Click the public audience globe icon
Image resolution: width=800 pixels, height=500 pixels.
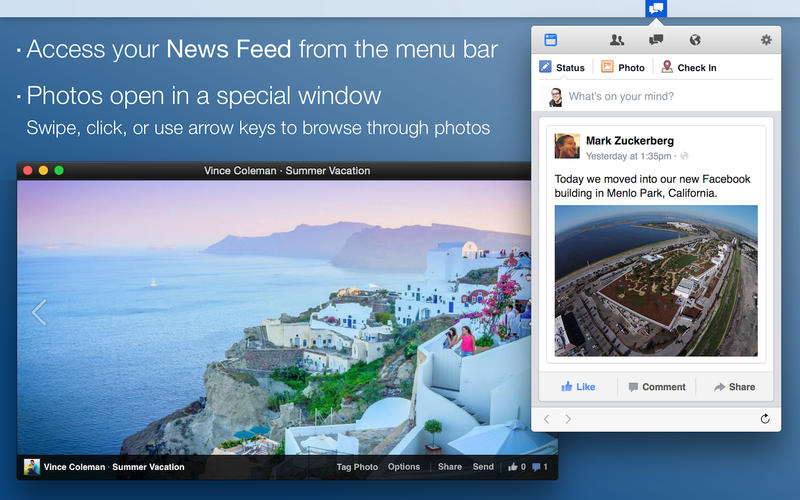(684, 156)
